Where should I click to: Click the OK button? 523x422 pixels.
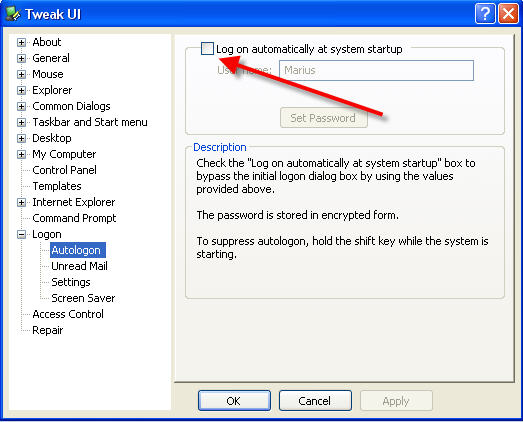(234, 401)
